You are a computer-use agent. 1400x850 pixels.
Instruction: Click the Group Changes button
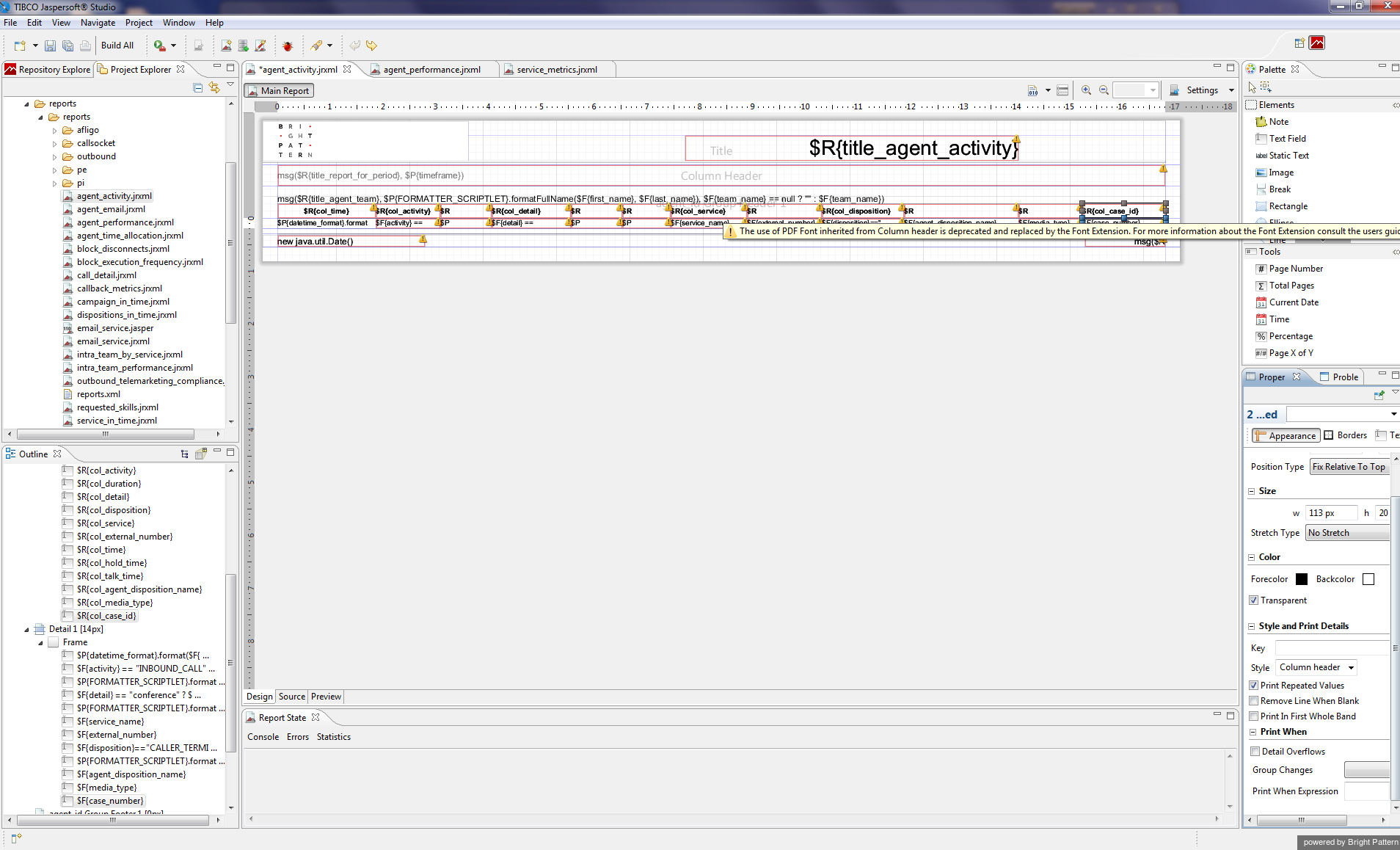[1367, 770]
